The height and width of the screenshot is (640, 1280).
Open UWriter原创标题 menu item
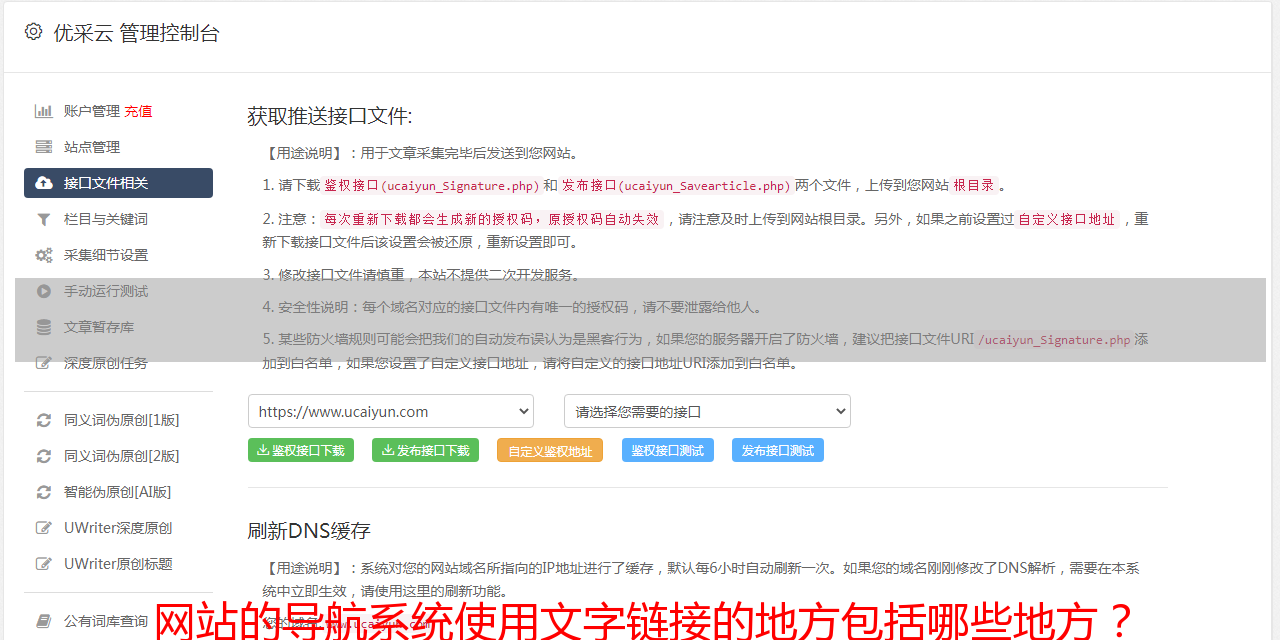[118, 564]
